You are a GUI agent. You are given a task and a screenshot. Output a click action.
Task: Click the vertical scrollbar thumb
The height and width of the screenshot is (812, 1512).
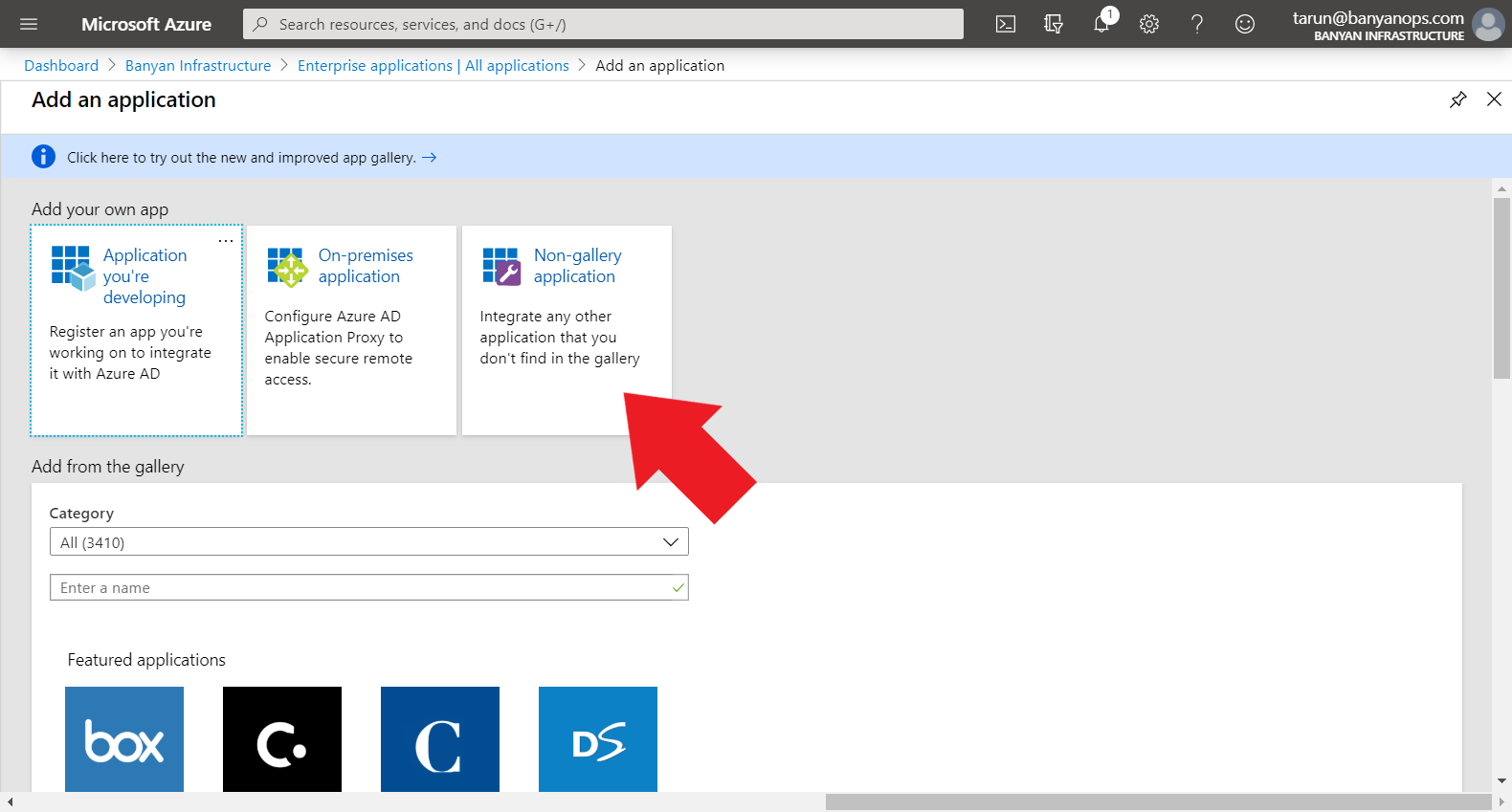[x=1501, y=289]
